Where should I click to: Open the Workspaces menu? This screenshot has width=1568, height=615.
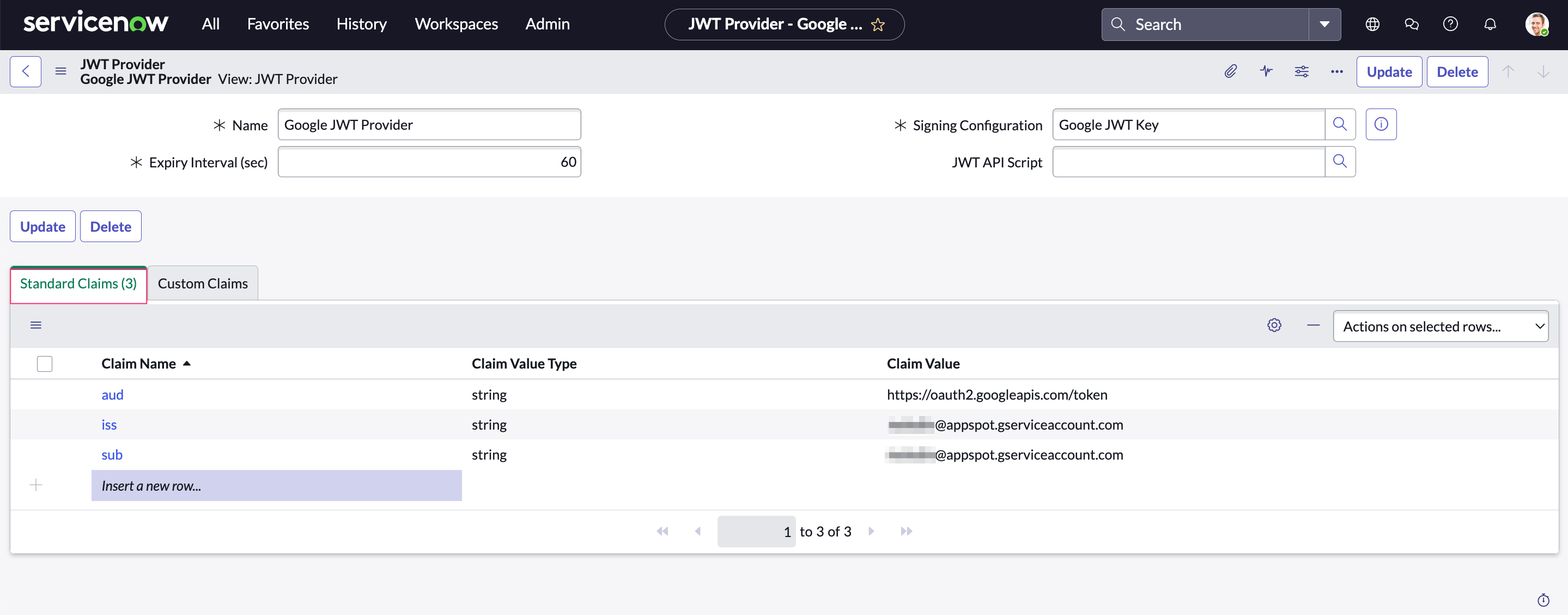pos(455,24)
